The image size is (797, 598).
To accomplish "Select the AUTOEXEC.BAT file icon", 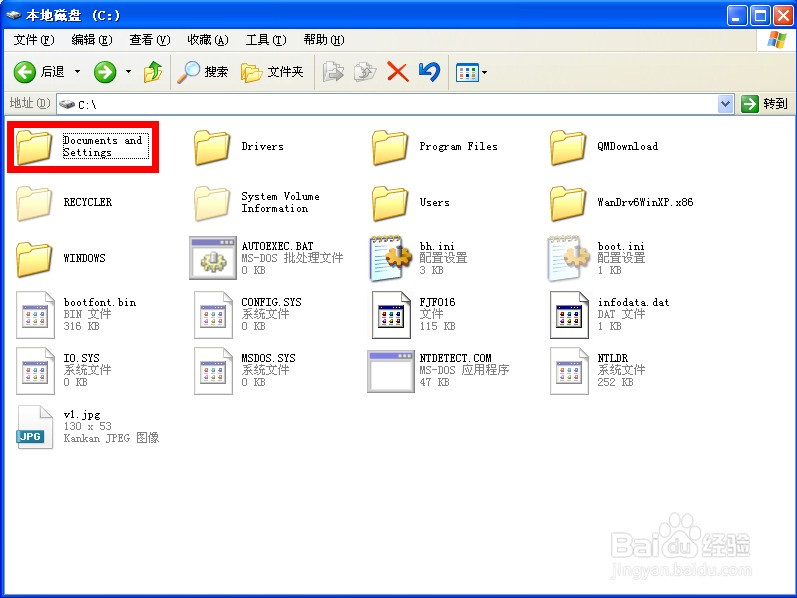I will coord(212,258).
